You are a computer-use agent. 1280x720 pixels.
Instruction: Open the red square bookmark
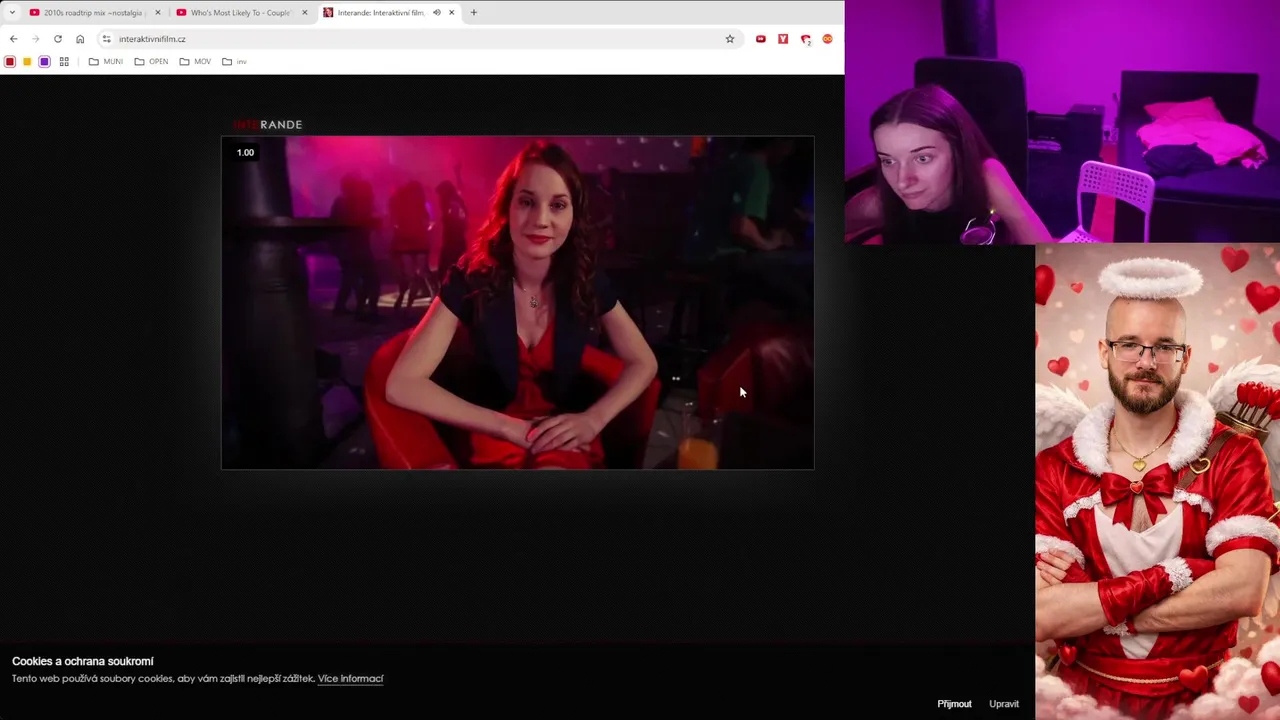(10, 62)
